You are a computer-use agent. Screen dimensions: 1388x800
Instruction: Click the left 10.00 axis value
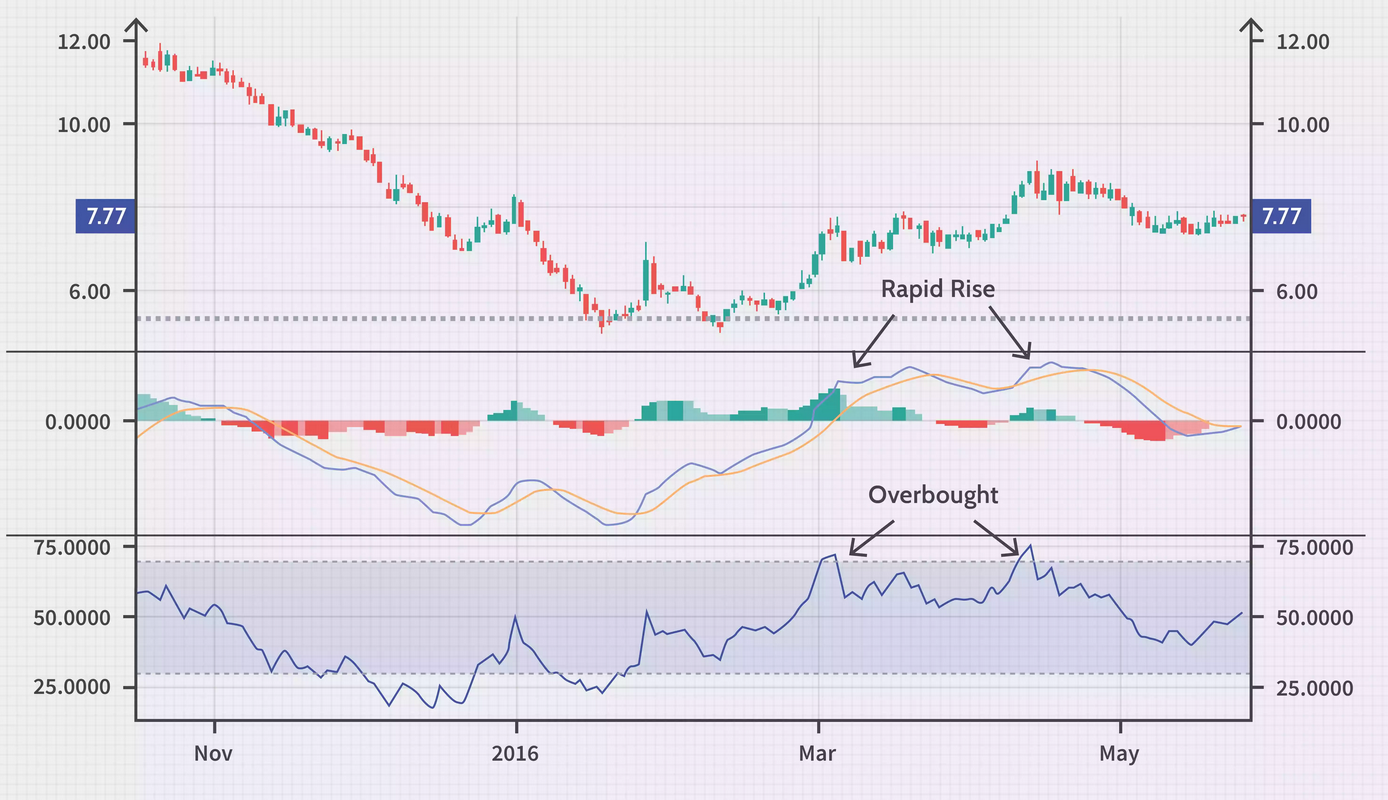[85, 125]
